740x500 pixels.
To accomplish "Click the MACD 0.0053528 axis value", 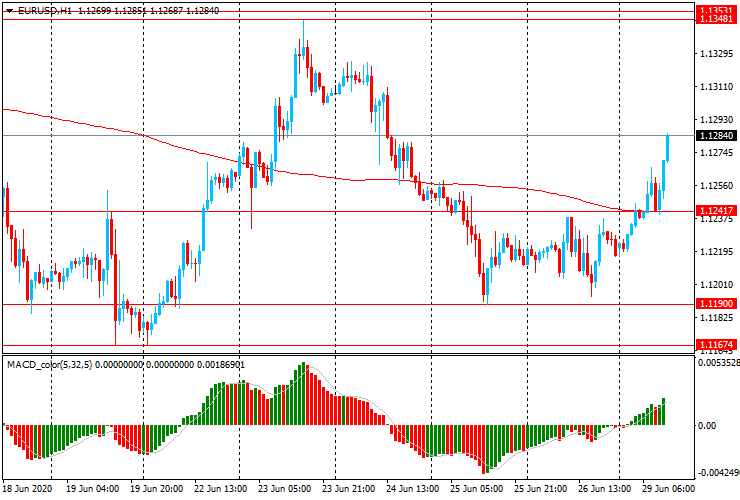I will pyautogui.click(x=718, y=363).
